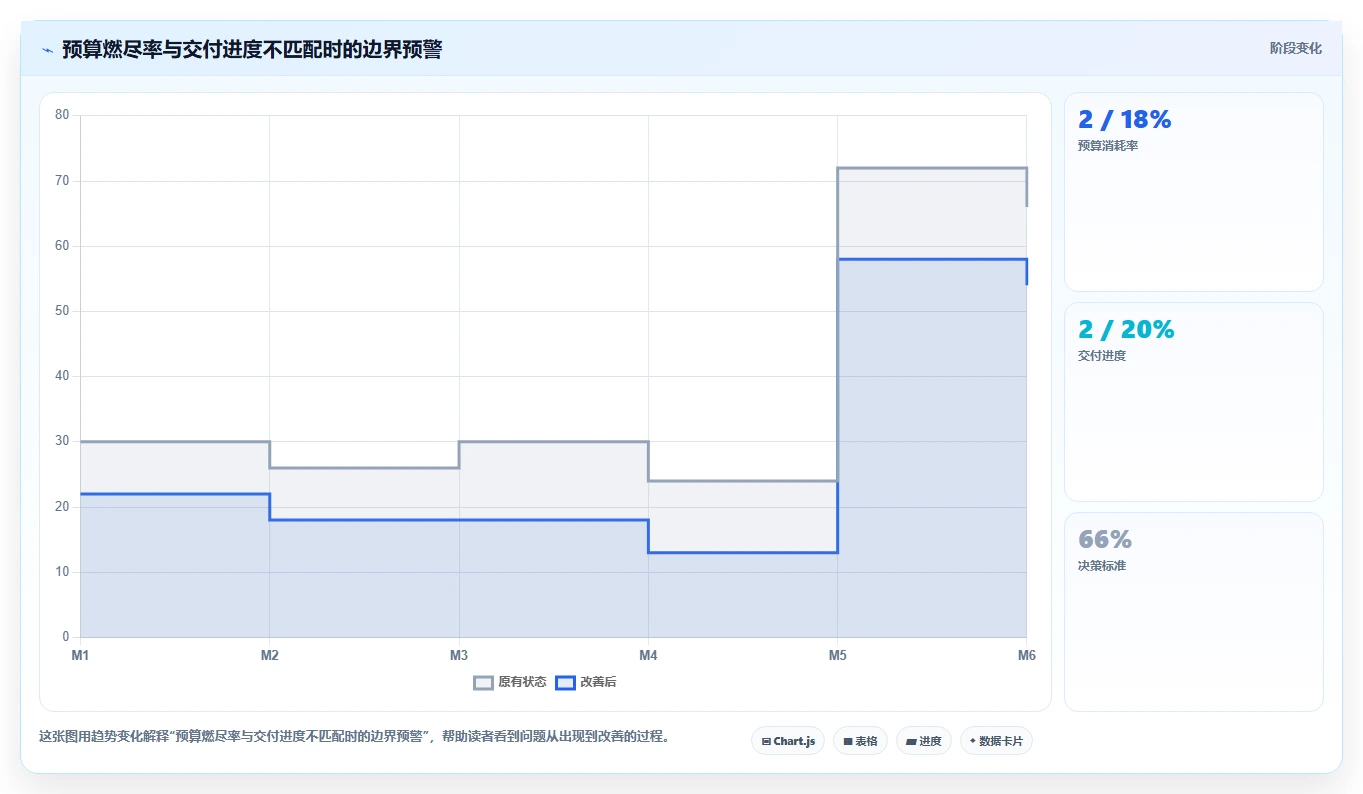Click the 2 / 18% value
This screenshot has height=794, width=1363.
1124,120
